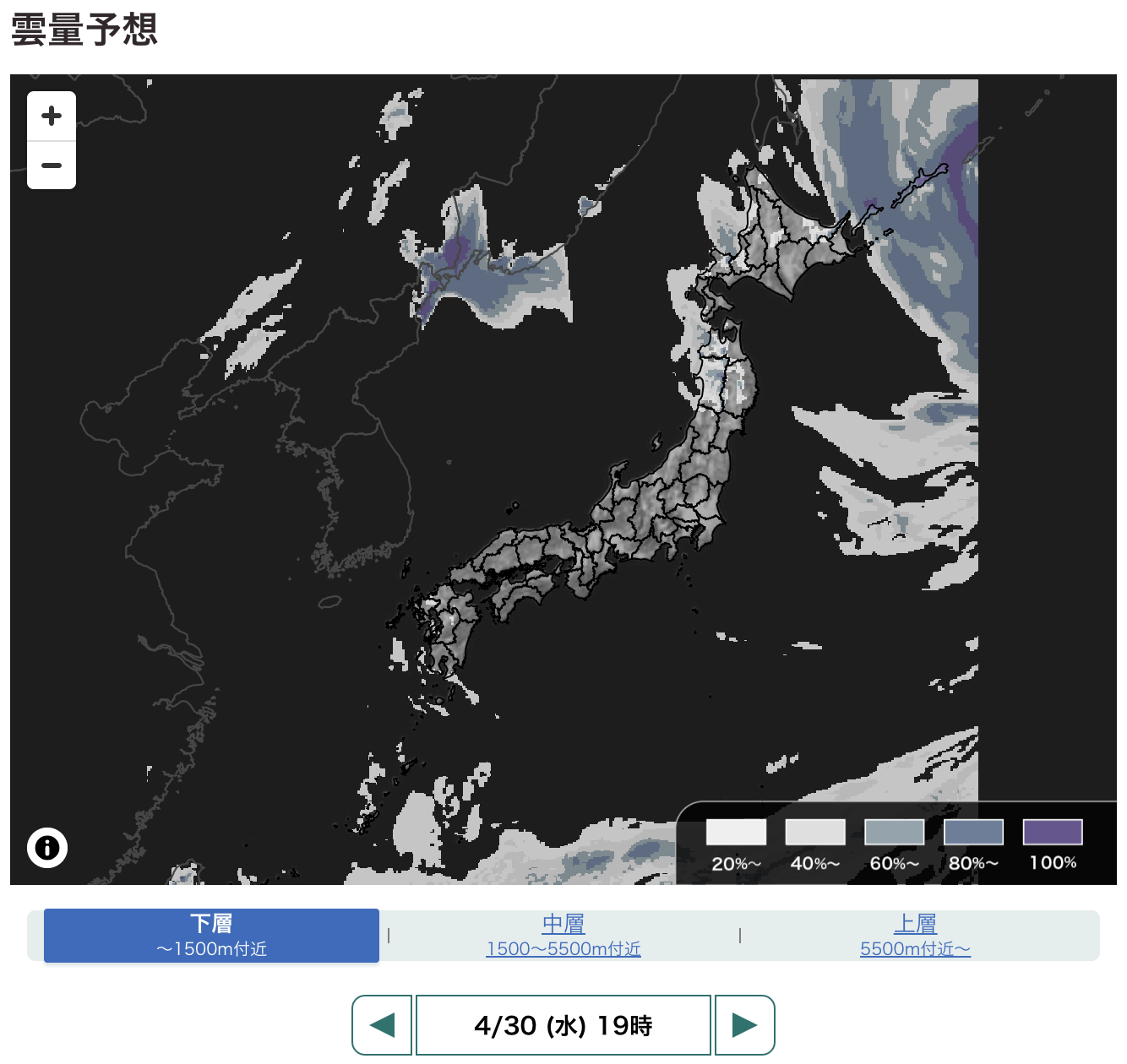
Task: Click the 100% purple legend swatch
Action: [x=1053, y=832]
